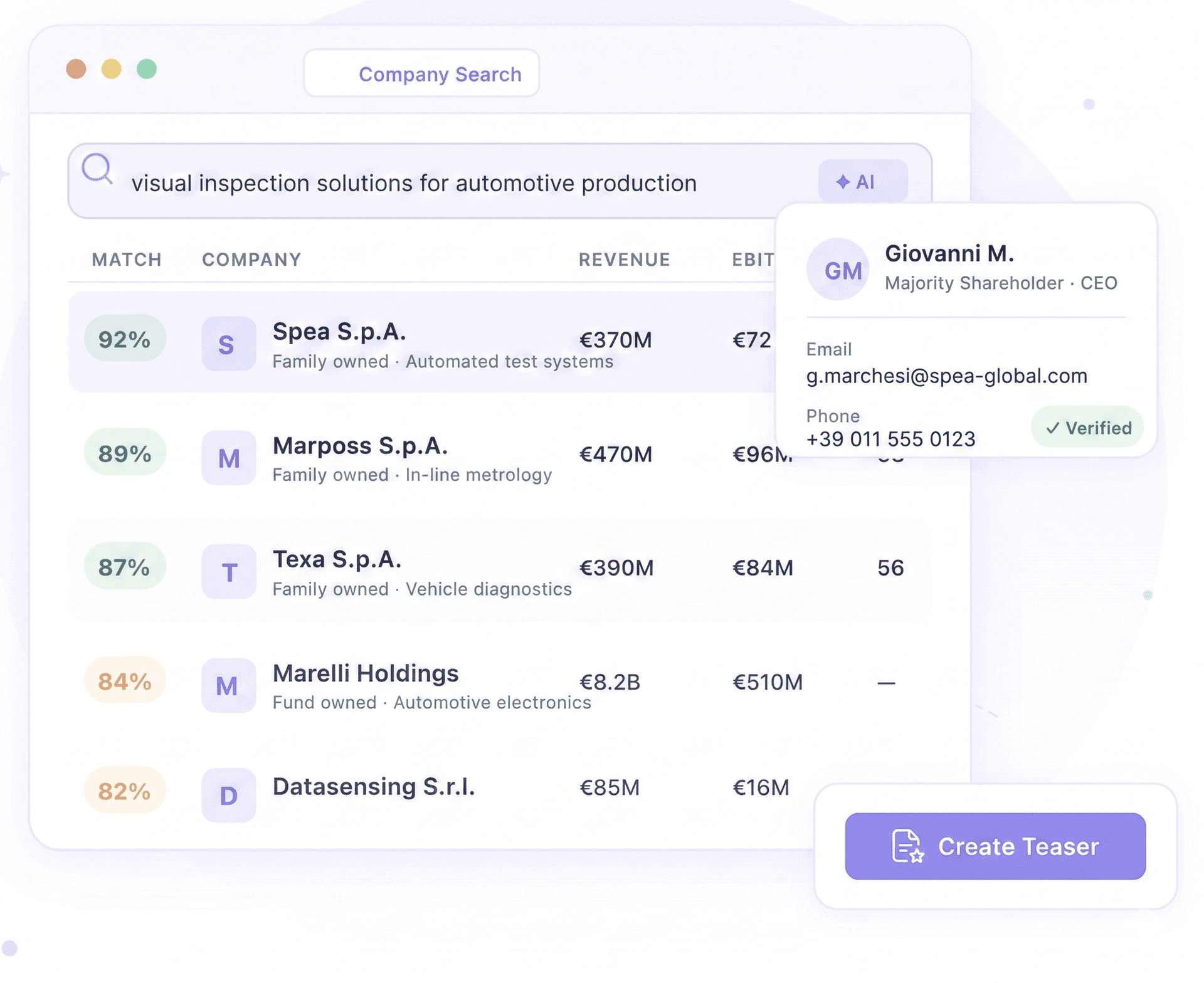Click the phone number +39 011 555 0123

click(x=890, y=439)
